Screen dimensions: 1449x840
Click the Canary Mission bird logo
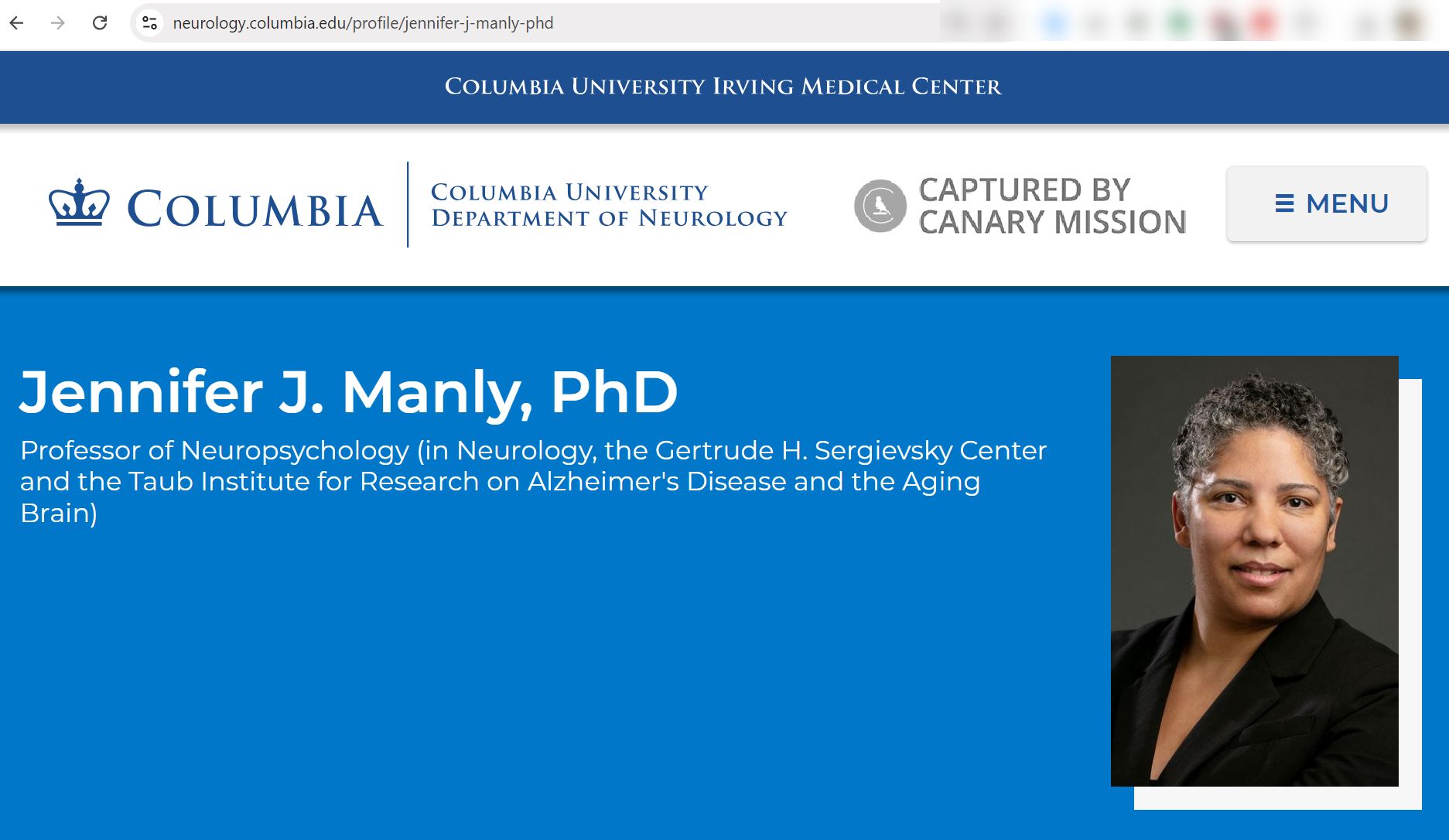coord(880,206)
